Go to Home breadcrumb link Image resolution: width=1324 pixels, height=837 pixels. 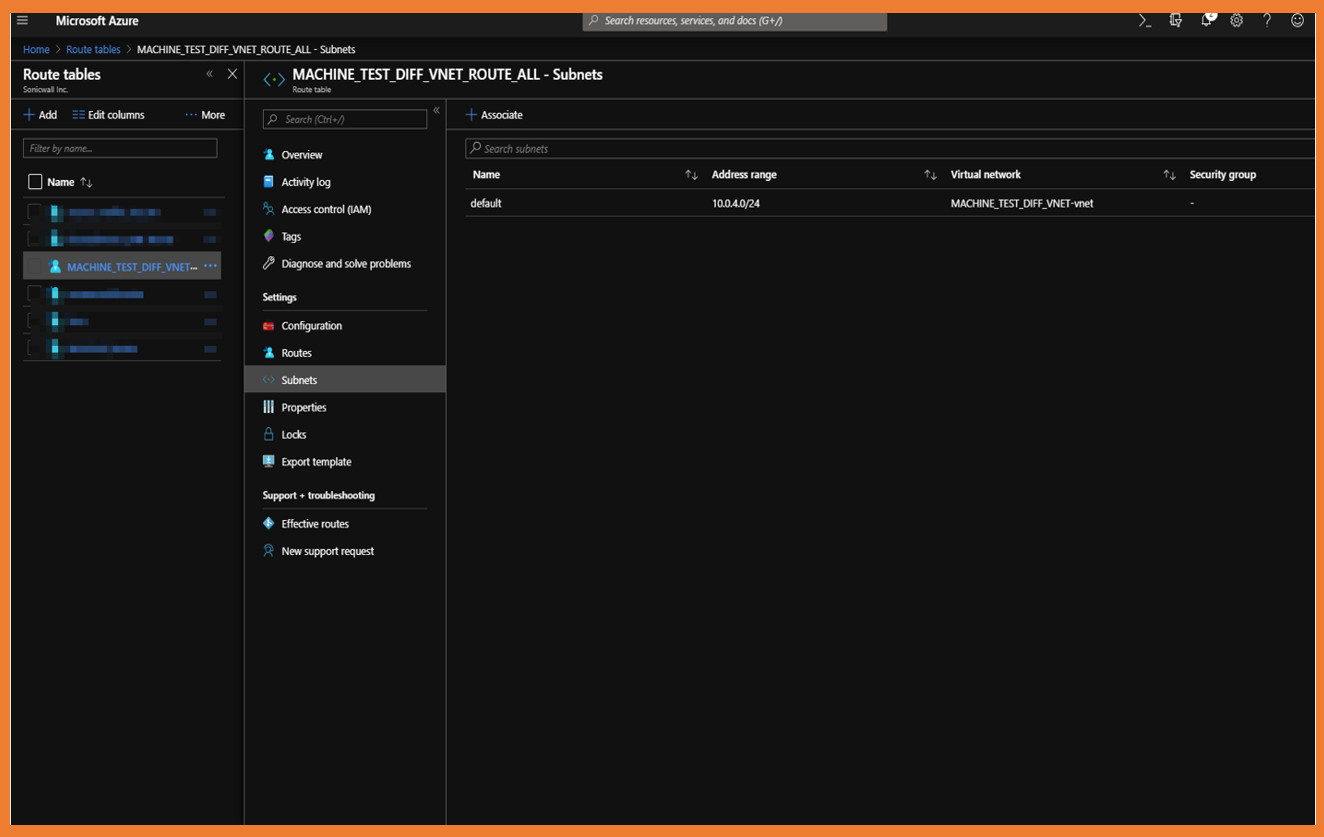click(36, 49)
